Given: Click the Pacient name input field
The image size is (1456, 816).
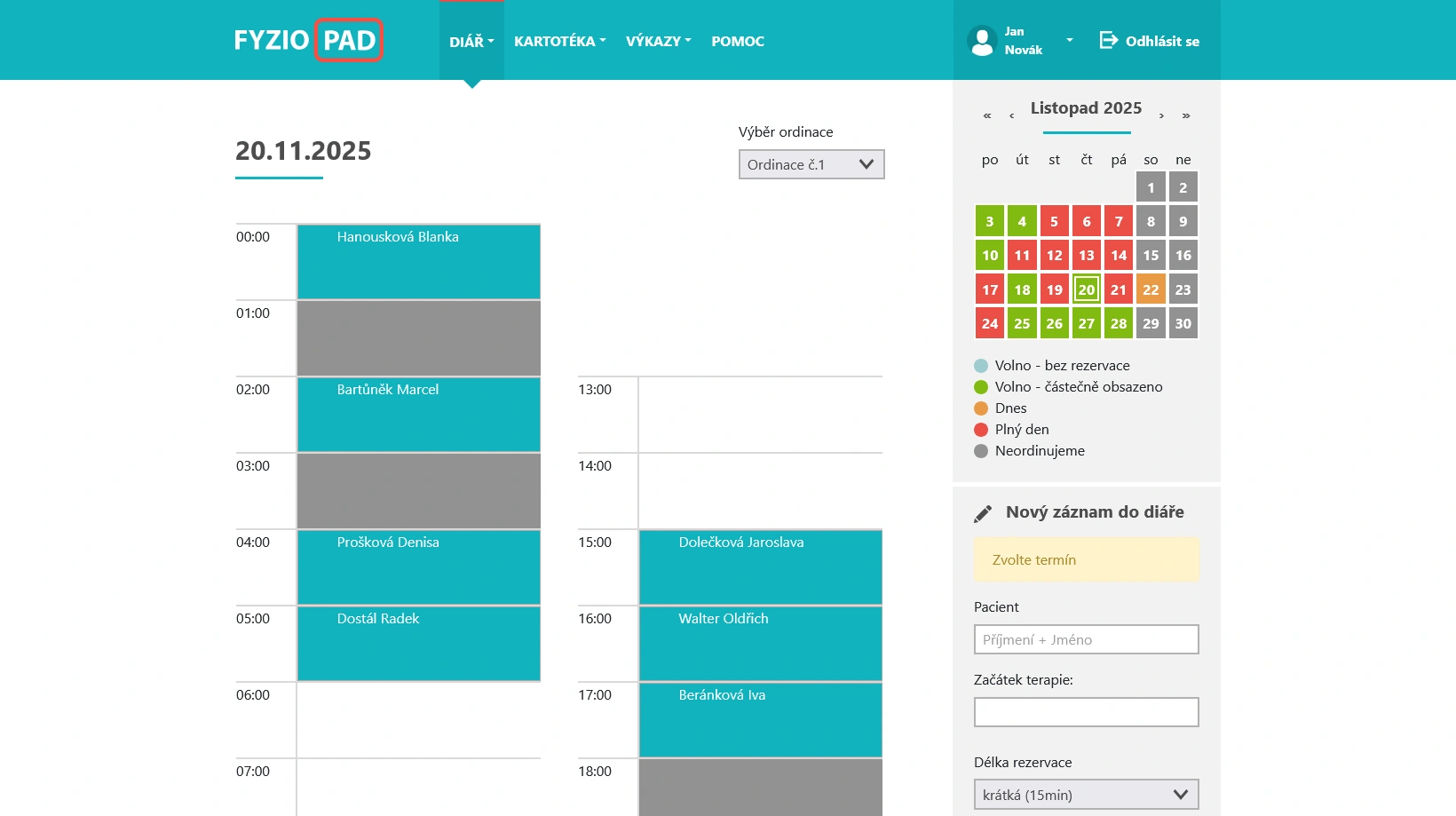Looking at the screenshot, I should pos(1086,639).
